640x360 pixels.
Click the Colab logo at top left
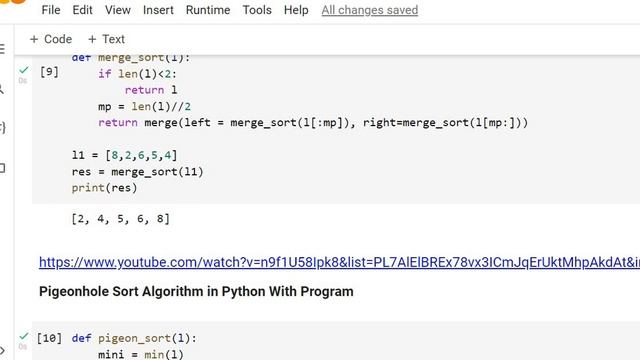(x=13, y=2)
